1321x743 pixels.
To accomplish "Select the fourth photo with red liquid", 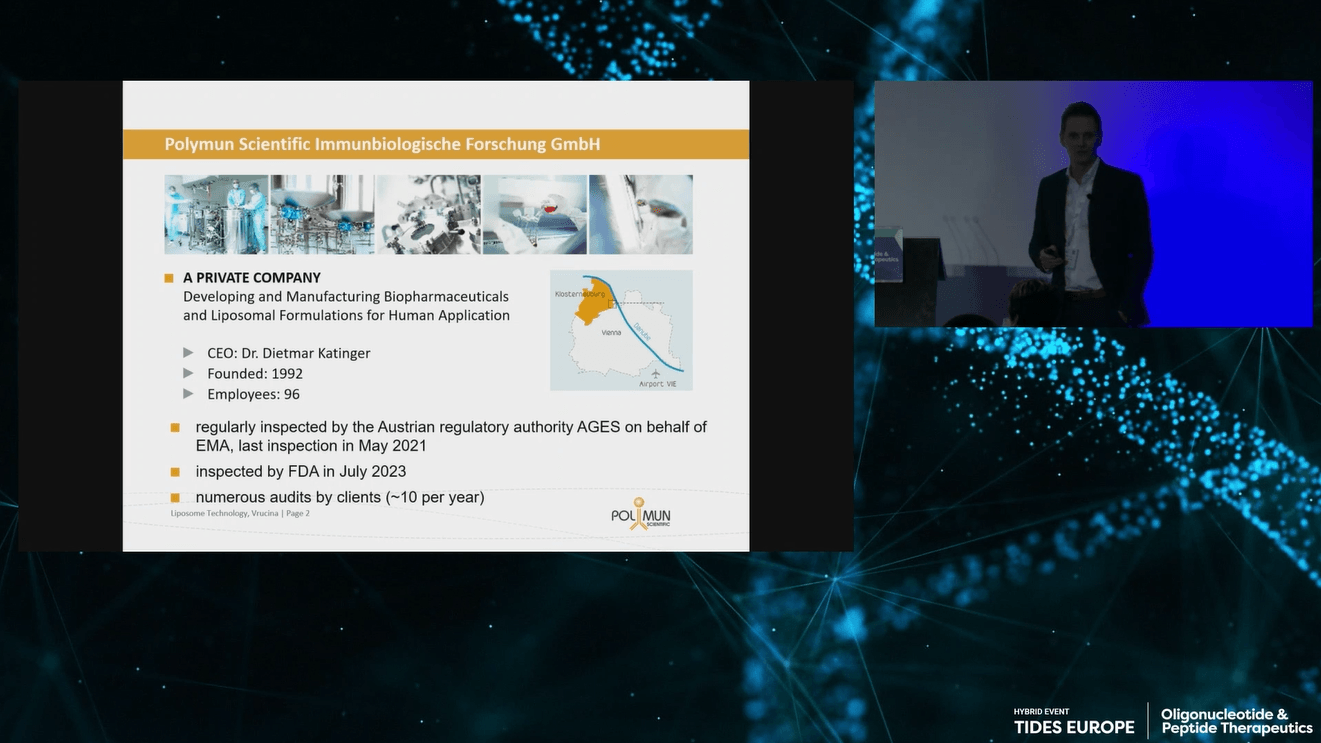I will pyautogui.click(x=534, y=215).
